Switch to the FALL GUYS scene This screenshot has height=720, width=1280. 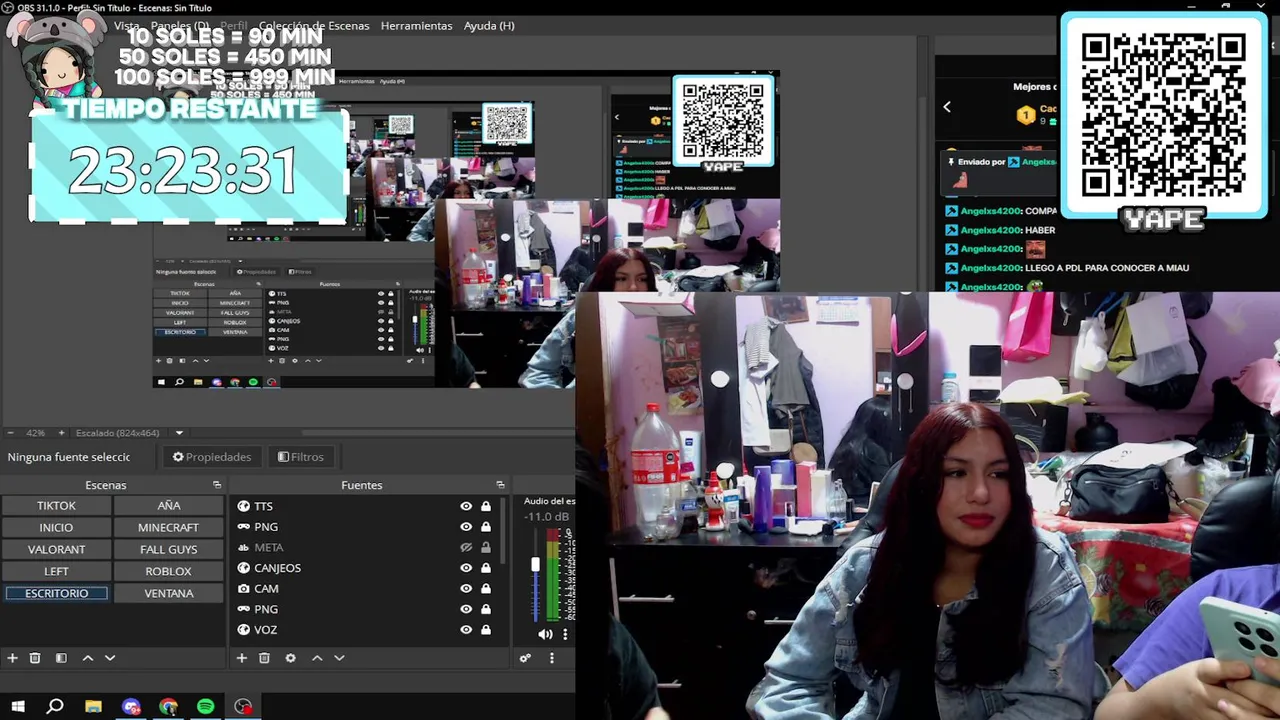point(168,550)
